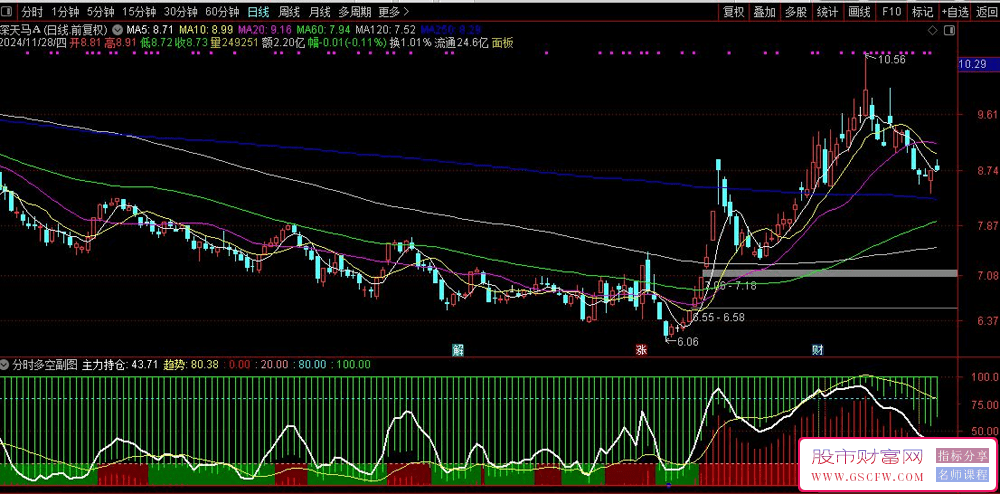Click the MA120: 7.52 indicator label
This screenshot has width=1000, height=494.
point(386,29)
